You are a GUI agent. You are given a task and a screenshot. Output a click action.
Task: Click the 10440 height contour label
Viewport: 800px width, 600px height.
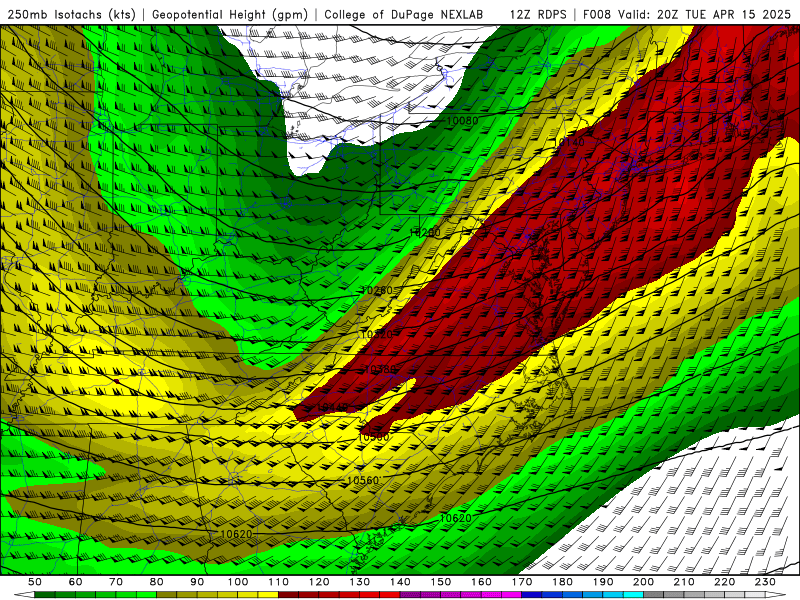[333, 407]
